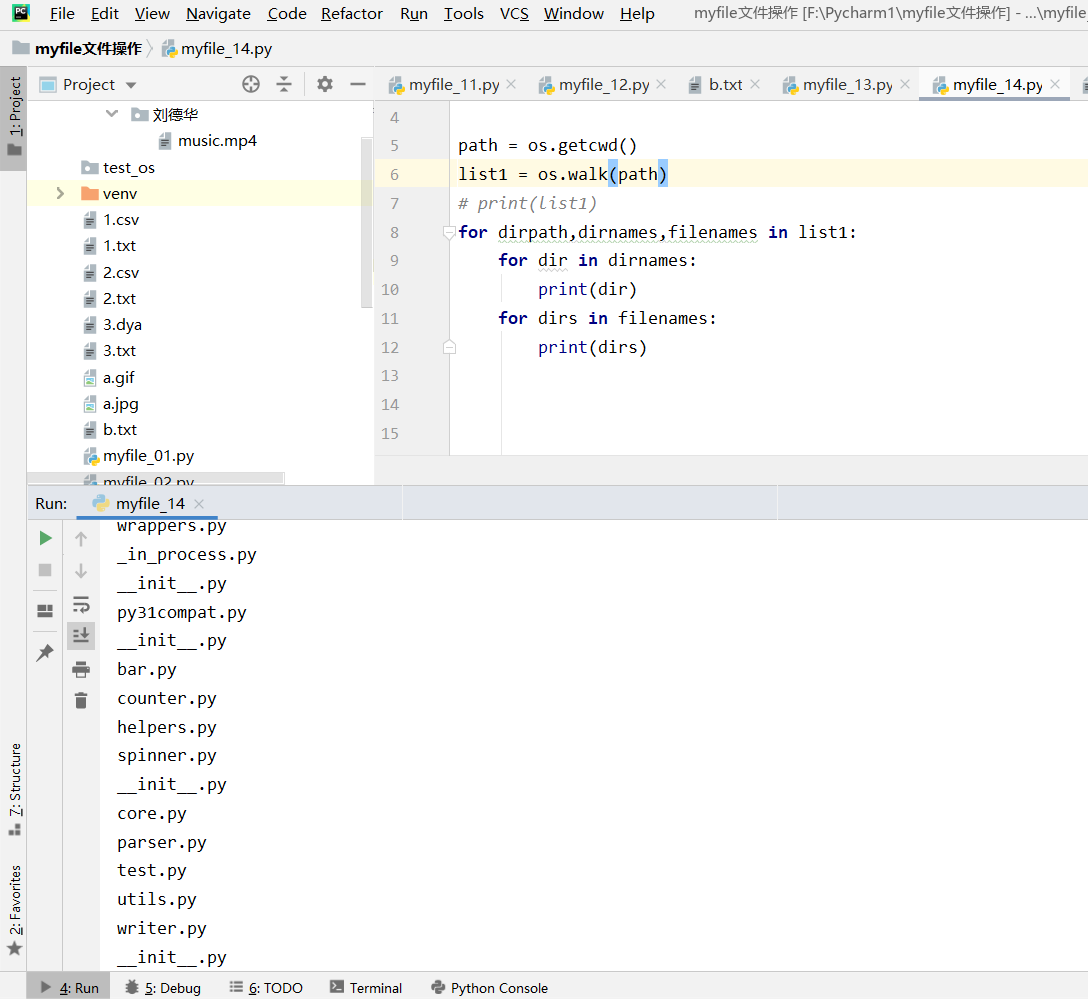Open the Code menu

coord(287,14)
